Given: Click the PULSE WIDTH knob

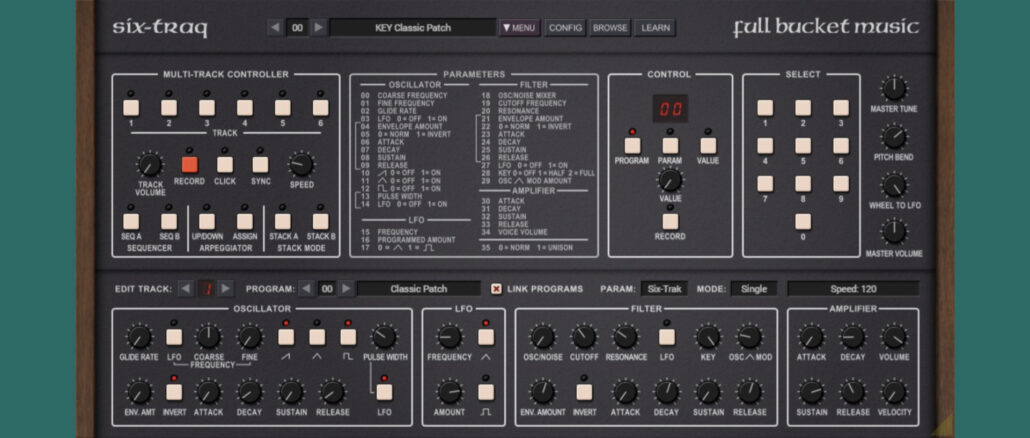Looking at the screenshot, I should pos(384,337).
